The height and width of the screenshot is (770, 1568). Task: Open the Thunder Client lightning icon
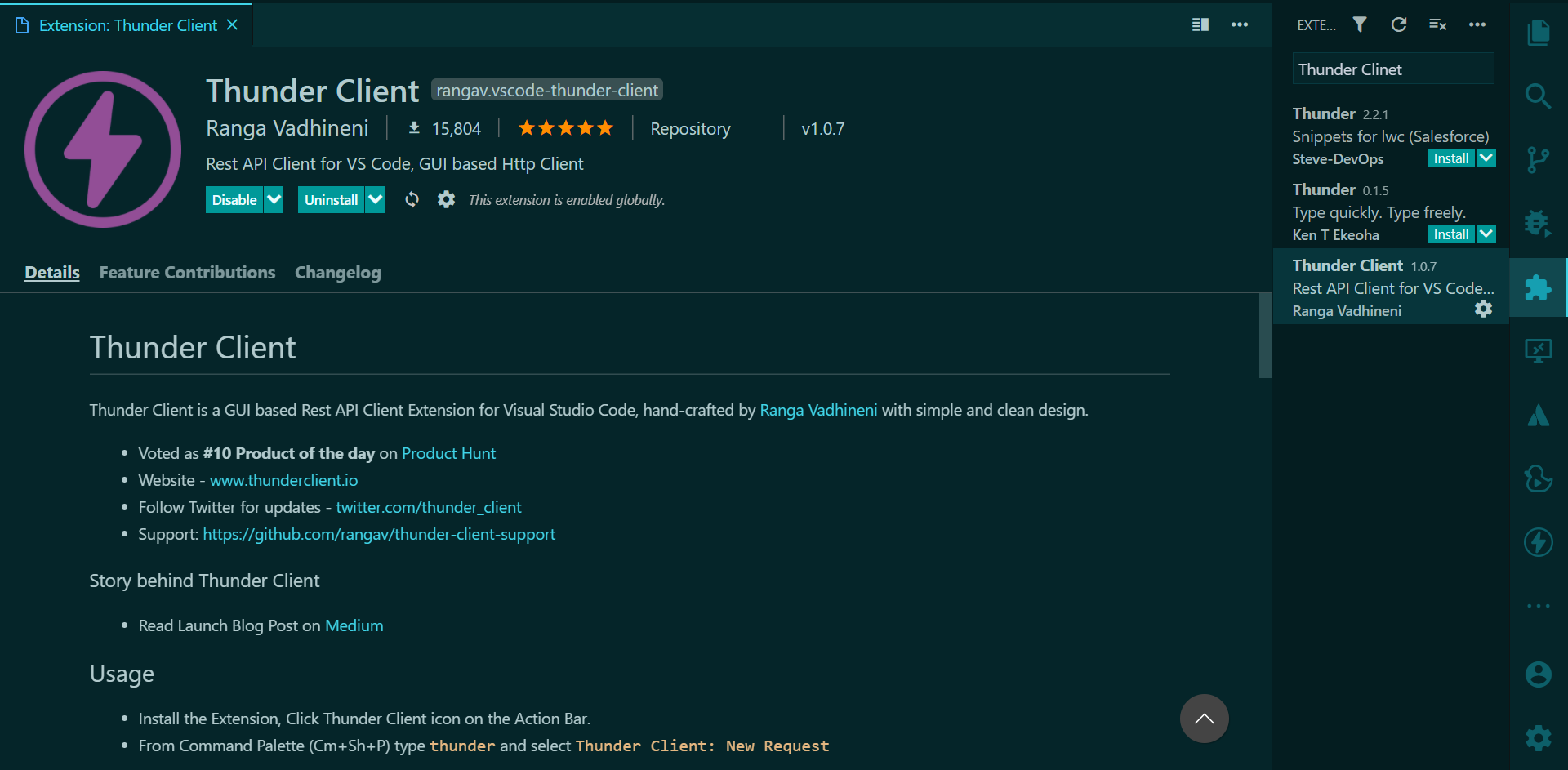click(x=1539, y=542)
